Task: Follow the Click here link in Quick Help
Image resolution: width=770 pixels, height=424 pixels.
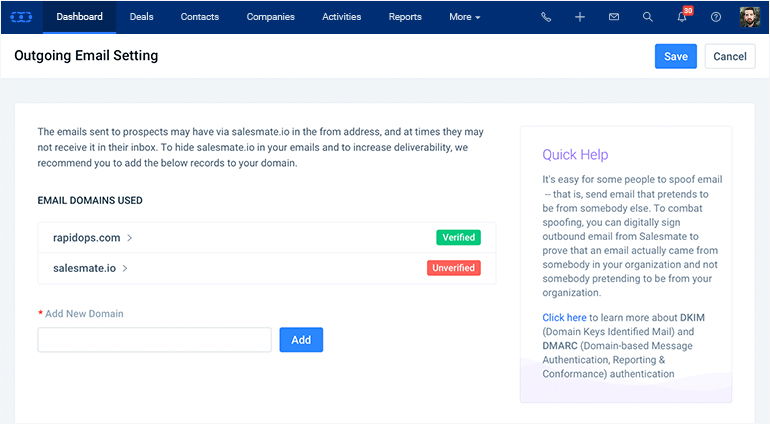Action: point(564,318)
